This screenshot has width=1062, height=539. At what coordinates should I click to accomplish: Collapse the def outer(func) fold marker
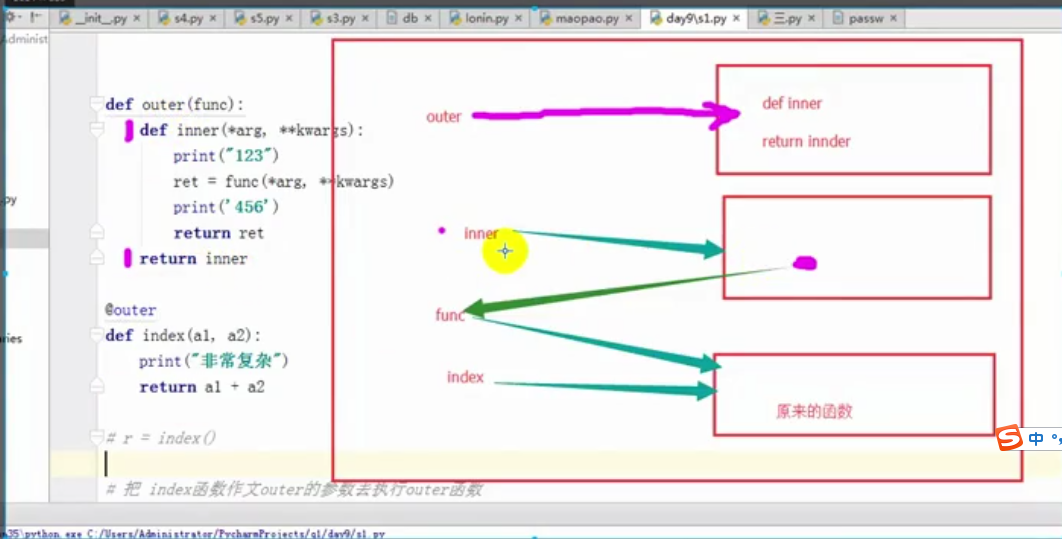[96, 104]
